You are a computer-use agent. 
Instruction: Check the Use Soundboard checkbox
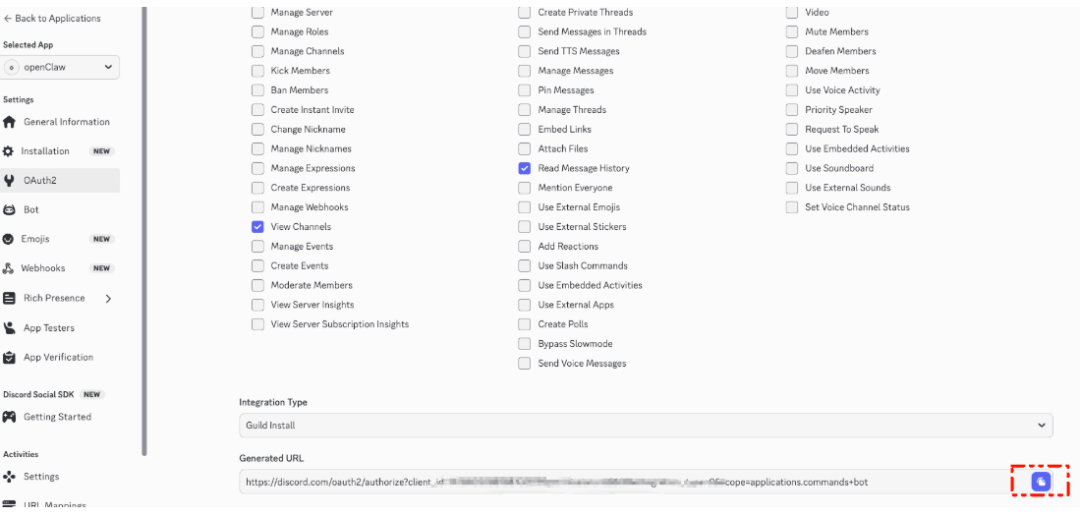coord(792,168)
